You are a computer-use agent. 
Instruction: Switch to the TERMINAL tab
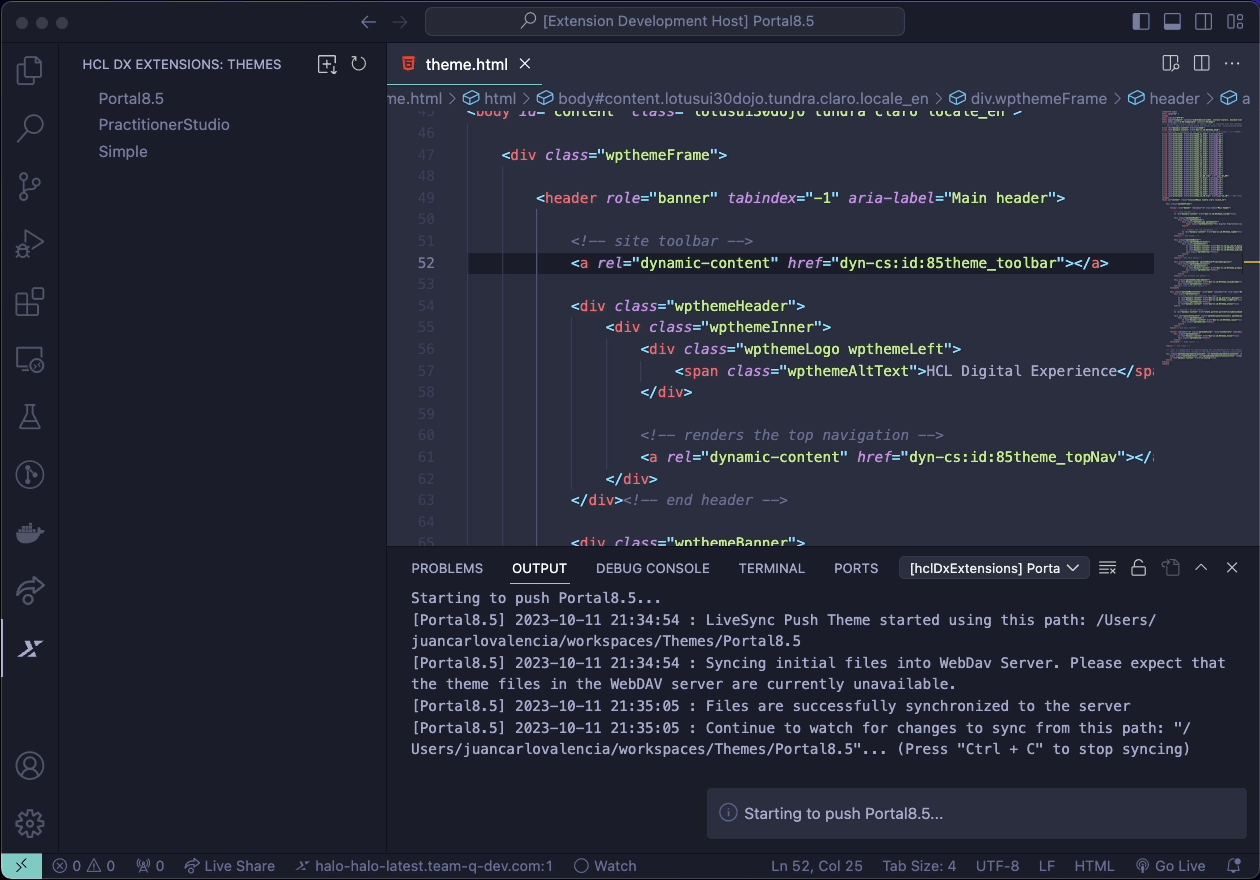click(771, 568)
